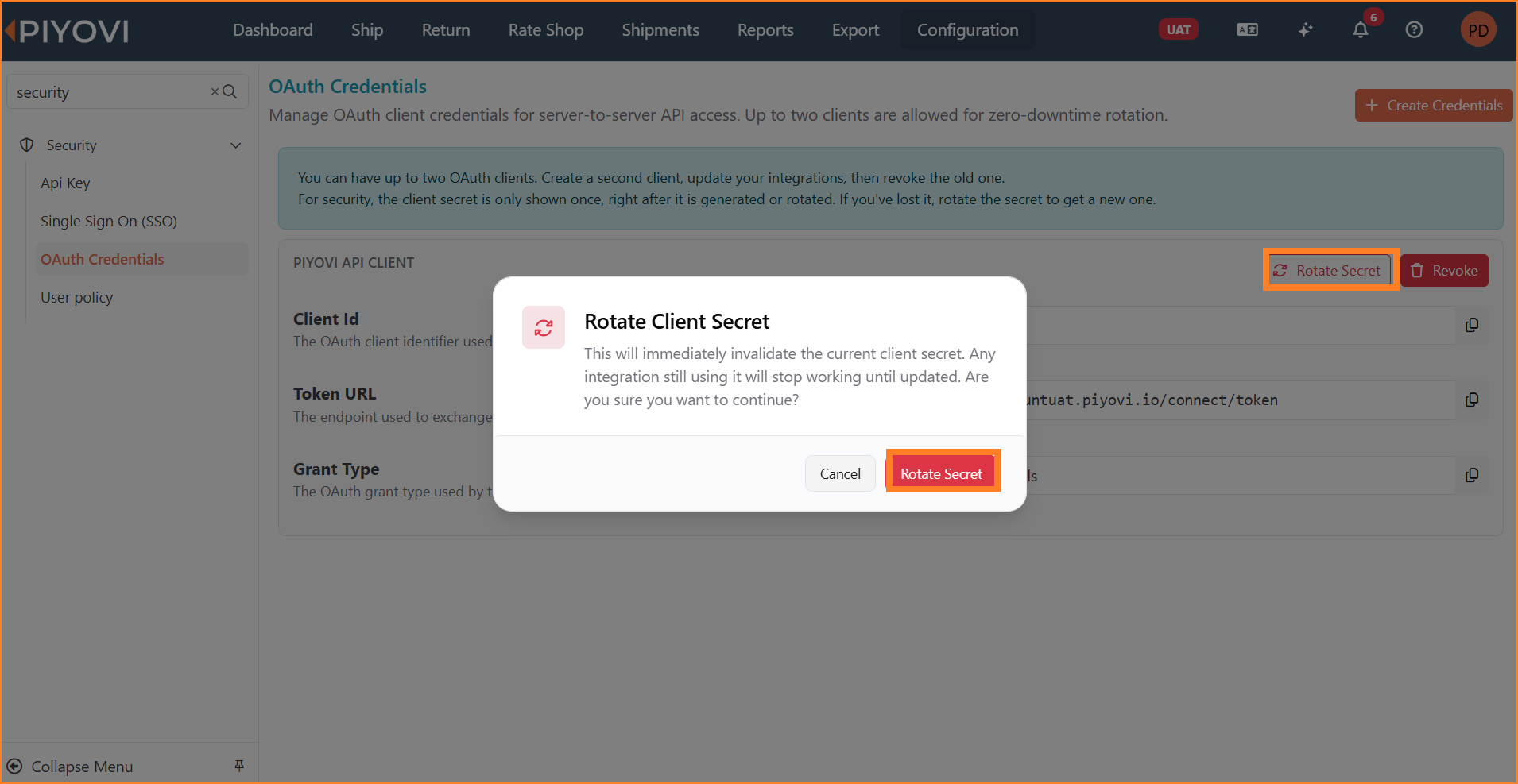Open the Shipments menu
1518x784 pixels.
[x=660, y=30]
